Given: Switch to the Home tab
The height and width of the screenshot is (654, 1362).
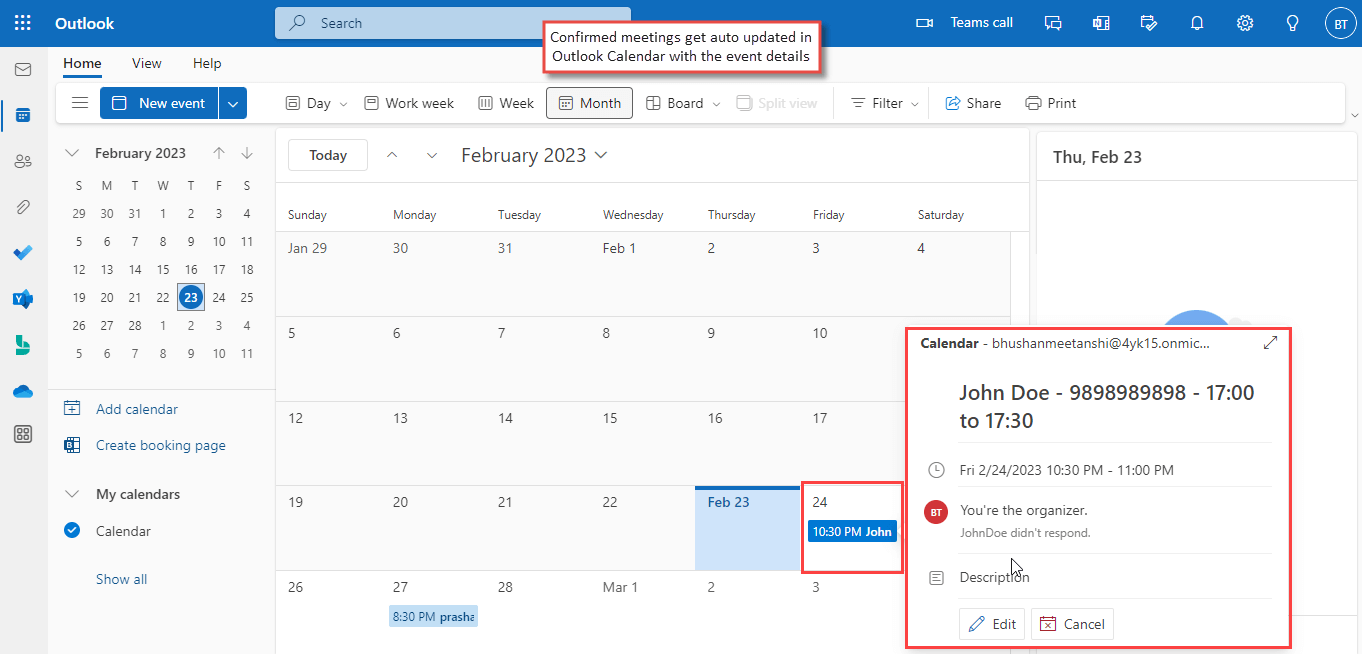Looking at the screenshot, I should pyautogui.click(x=82, y=63).
